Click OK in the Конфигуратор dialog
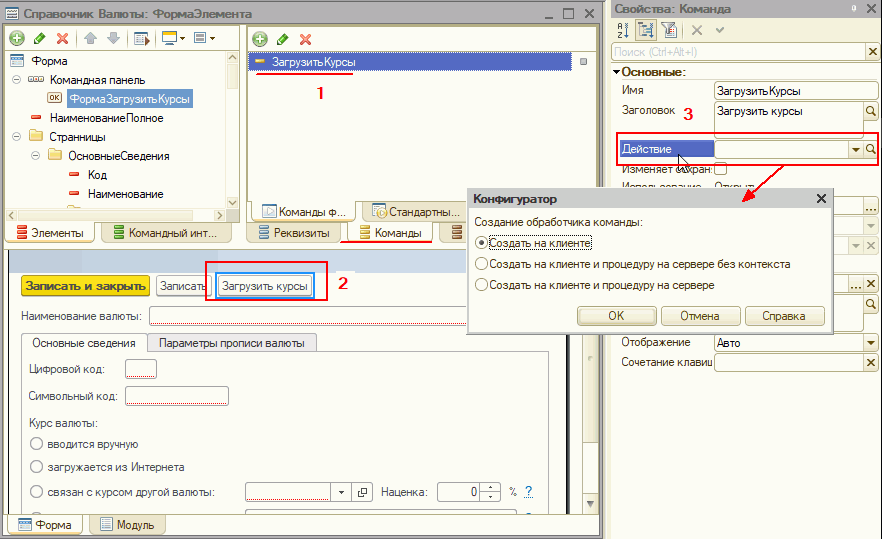The height and width of the screenshot is (539, 882). [x=616, y=316]
